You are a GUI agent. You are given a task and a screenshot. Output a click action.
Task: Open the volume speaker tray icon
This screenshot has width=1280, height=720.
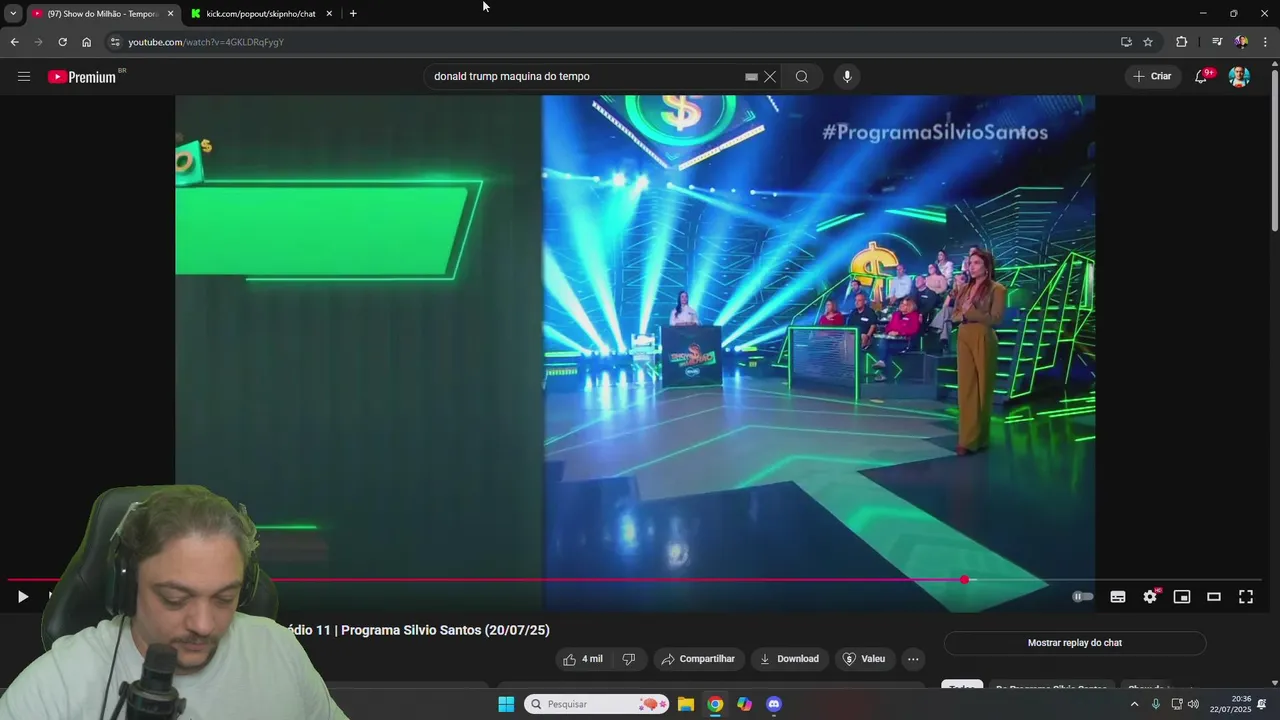[x=1193, y=704]
